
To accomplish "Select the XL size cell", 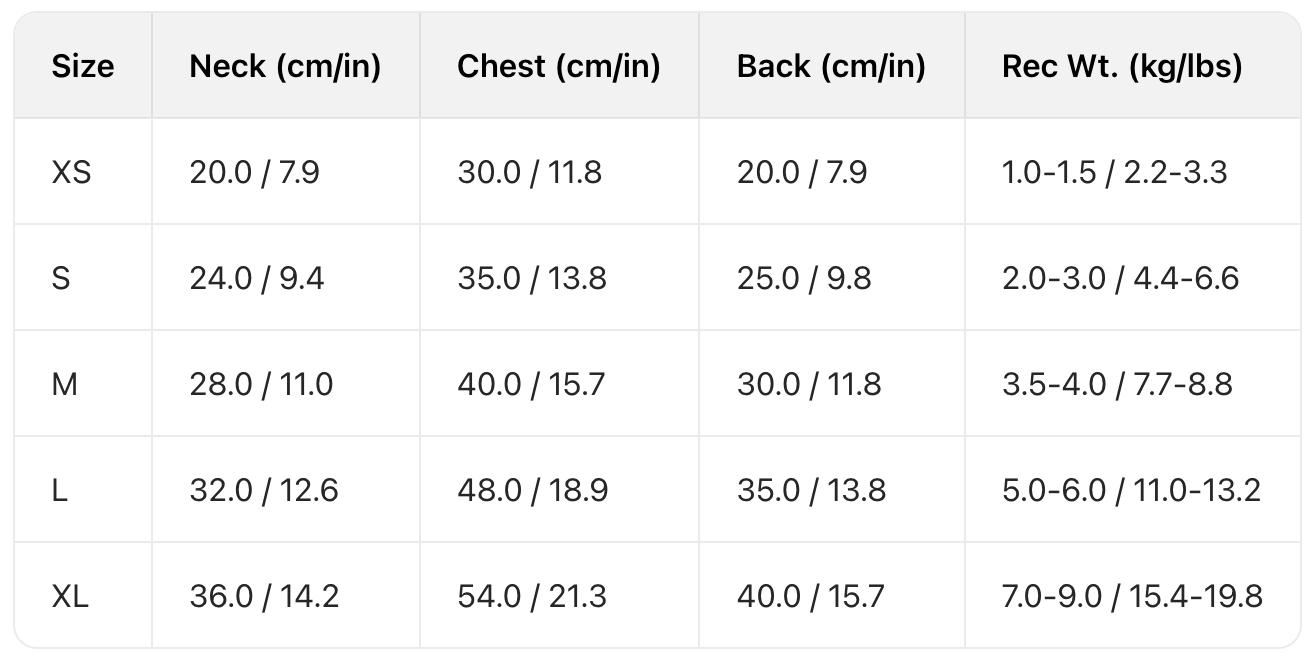I will 71,597.
